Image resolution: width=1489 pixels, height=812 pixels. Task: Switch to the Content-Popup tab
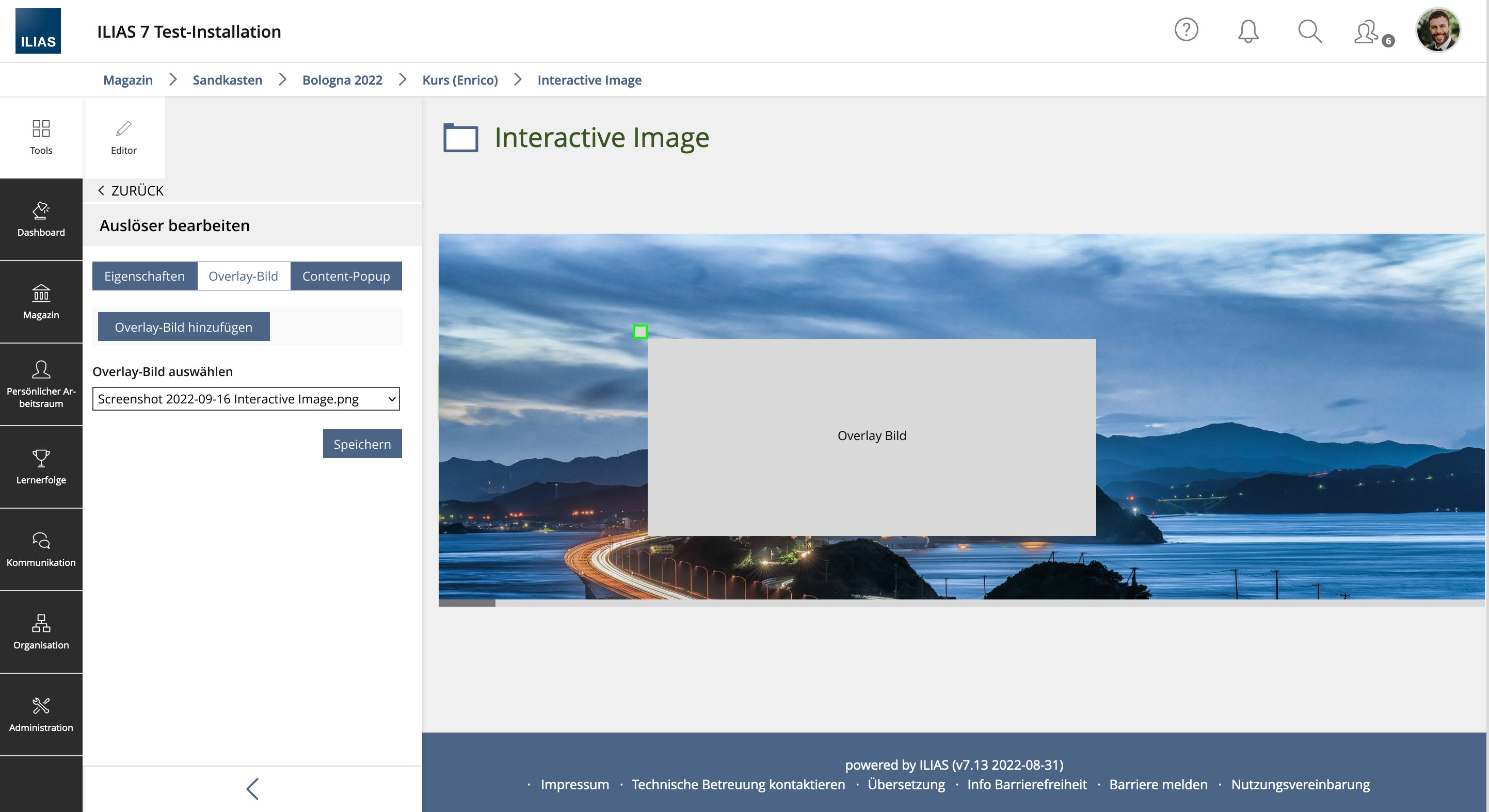tap(346, 276)
